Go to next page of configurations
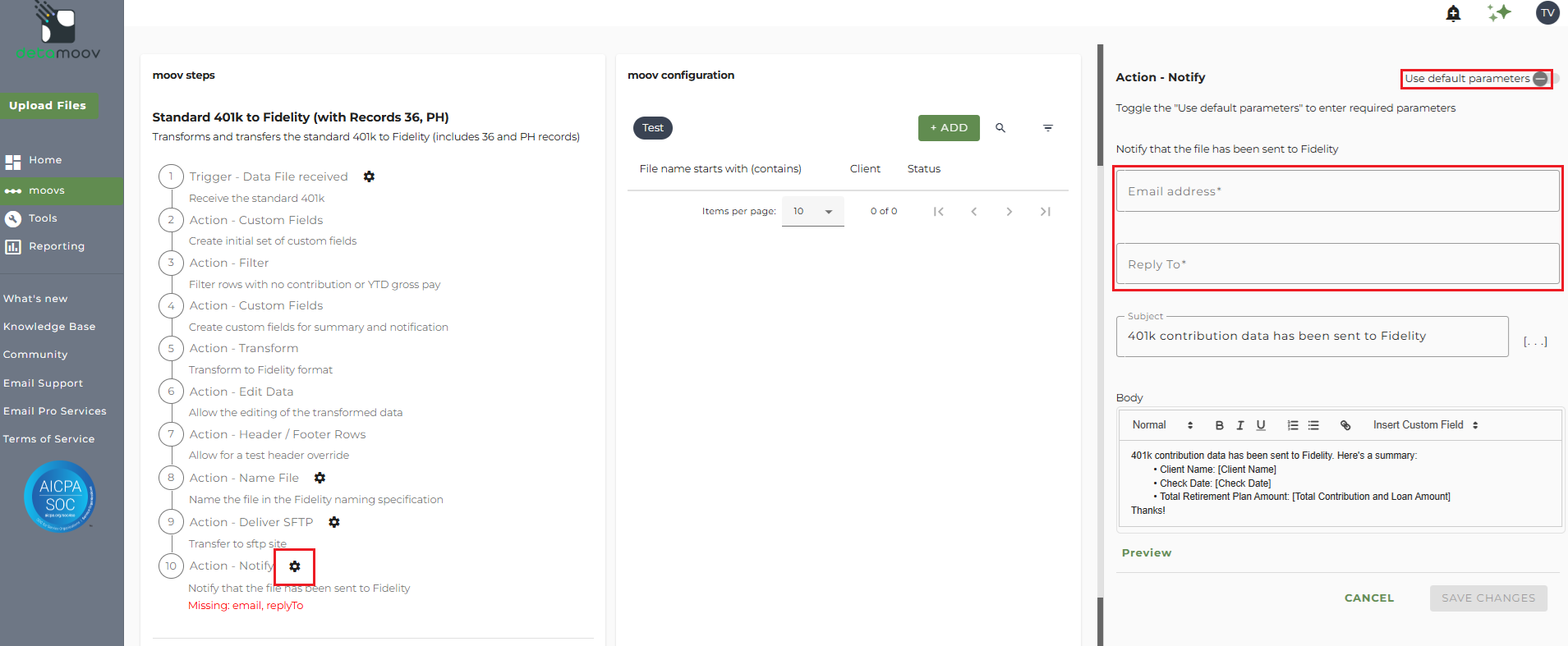This screenshot has width=1568, height=646. tap(1009, 212)
